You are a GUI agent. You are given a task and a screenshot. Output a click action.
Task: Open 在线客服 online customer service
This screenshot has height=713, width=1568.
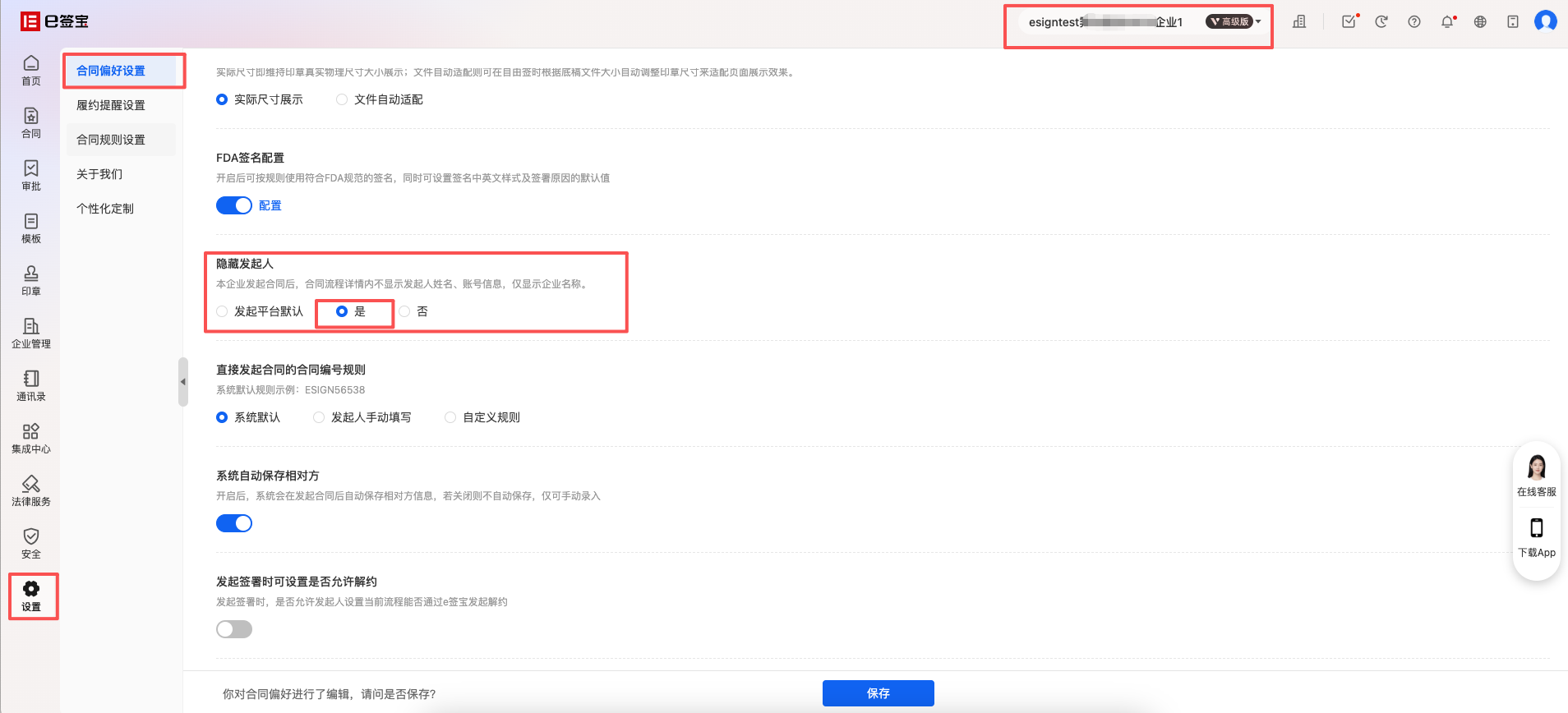(1537, 476)
